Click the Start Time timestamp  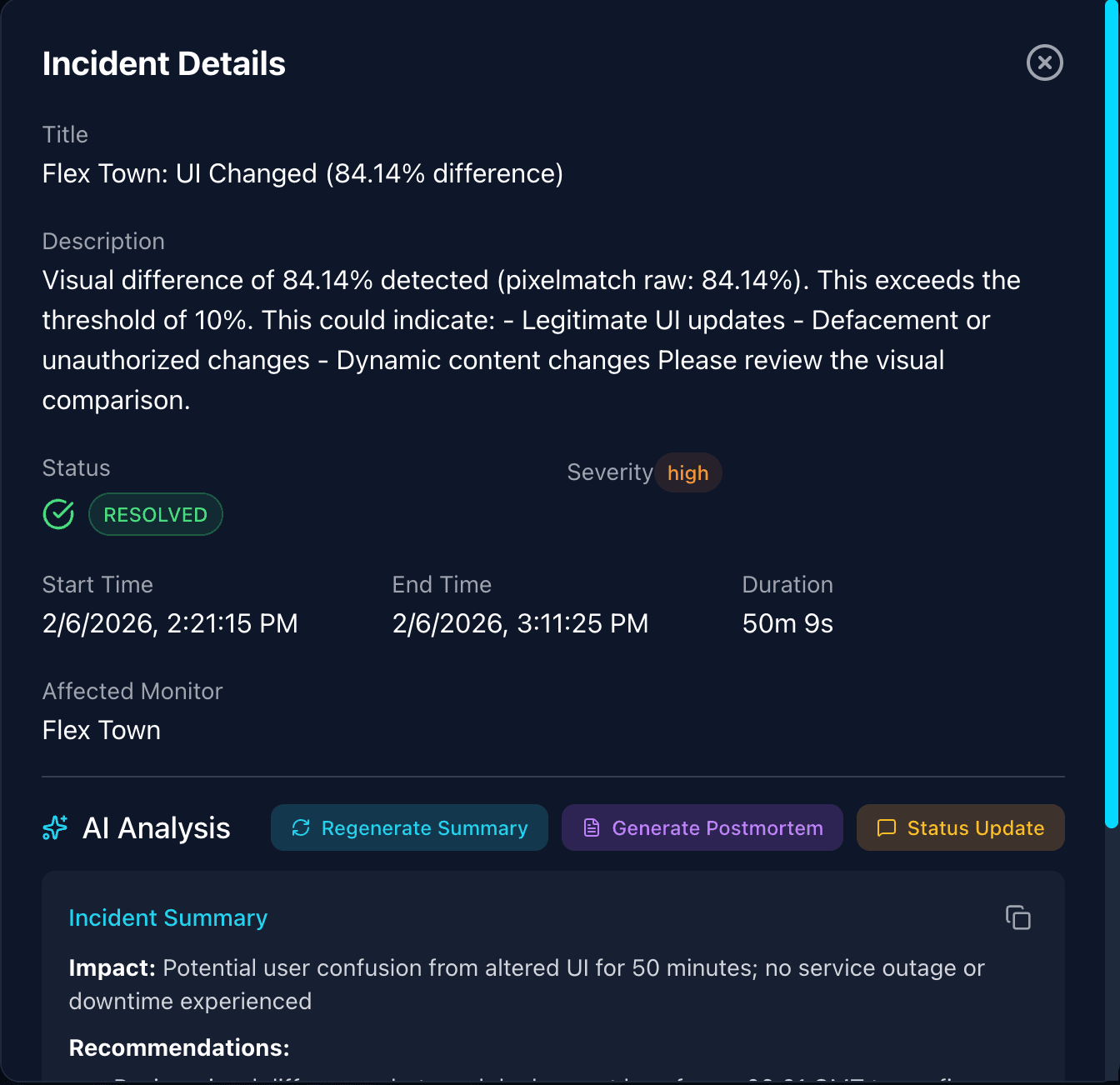pos(170,623)
